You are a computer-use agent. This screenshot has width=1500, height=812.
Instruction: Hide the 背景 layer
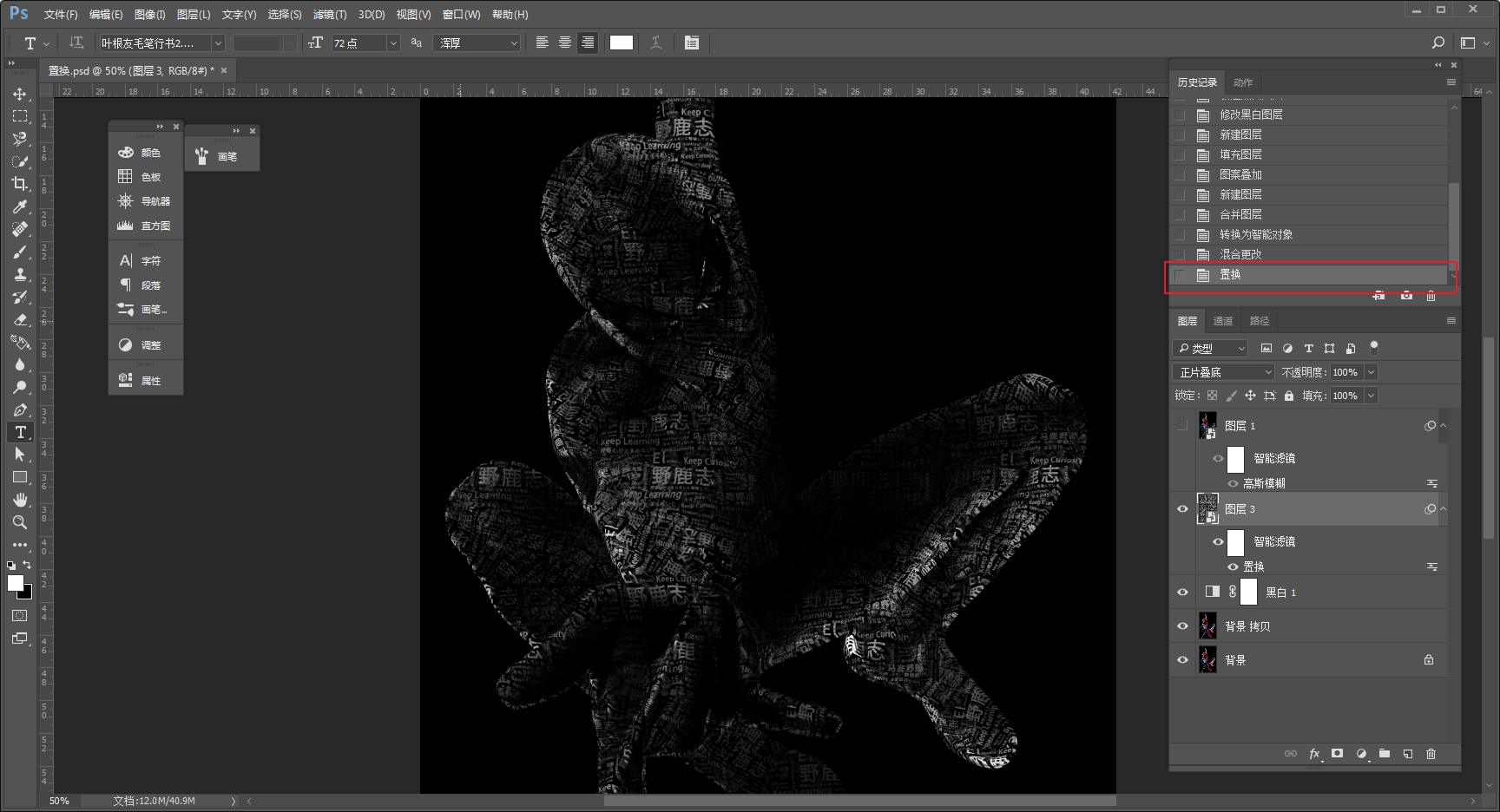pyautogui.click(x=1182, y=660)
